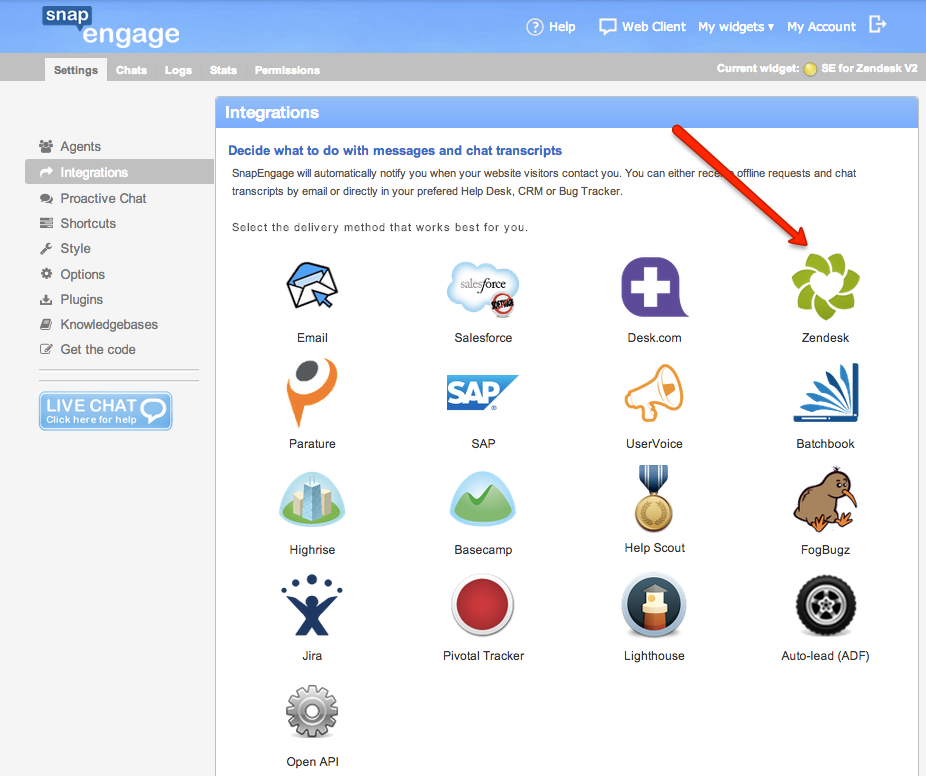Click the green Zendesk logo
This screenshot has width=926, height=776.
[x=825, y=286]
